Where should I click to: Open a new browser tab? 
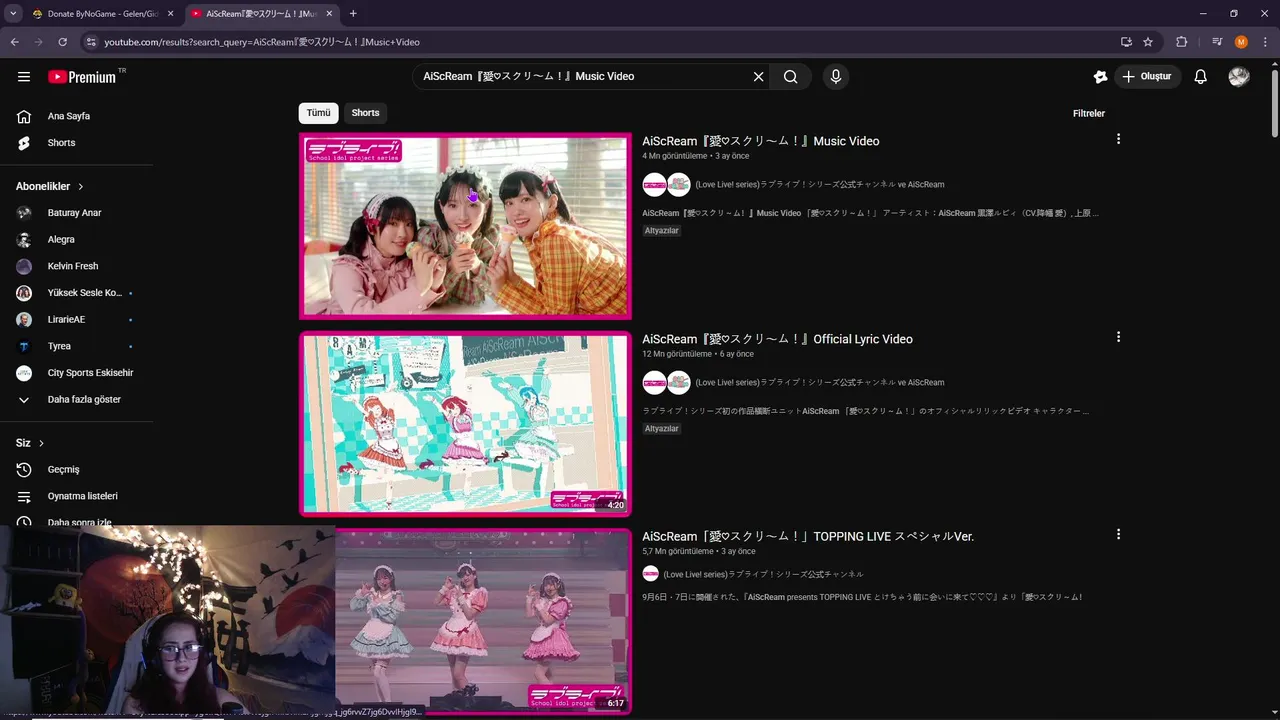click(353, 14)
